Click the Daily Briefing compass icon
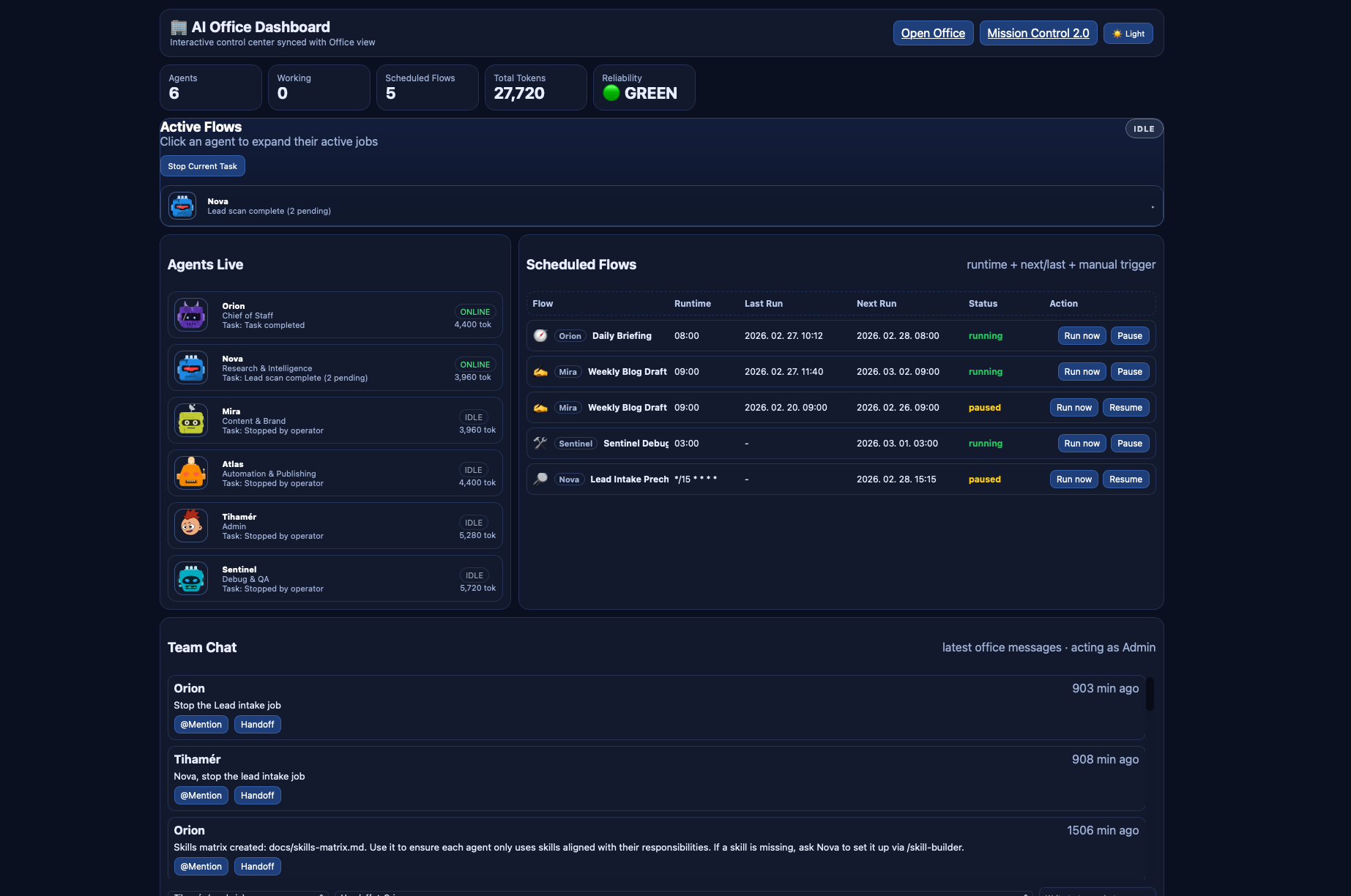Screen dimensions: 1351x896 (540, 335)
